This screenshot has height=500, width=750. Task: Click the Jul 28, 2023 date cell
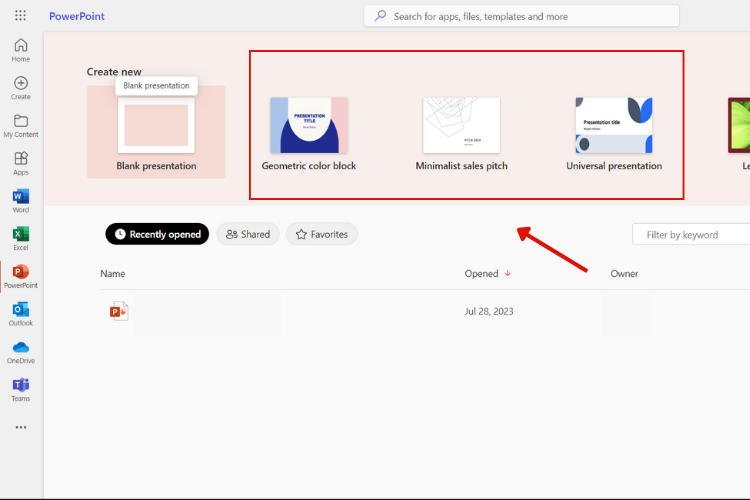(x=489, y=311)
